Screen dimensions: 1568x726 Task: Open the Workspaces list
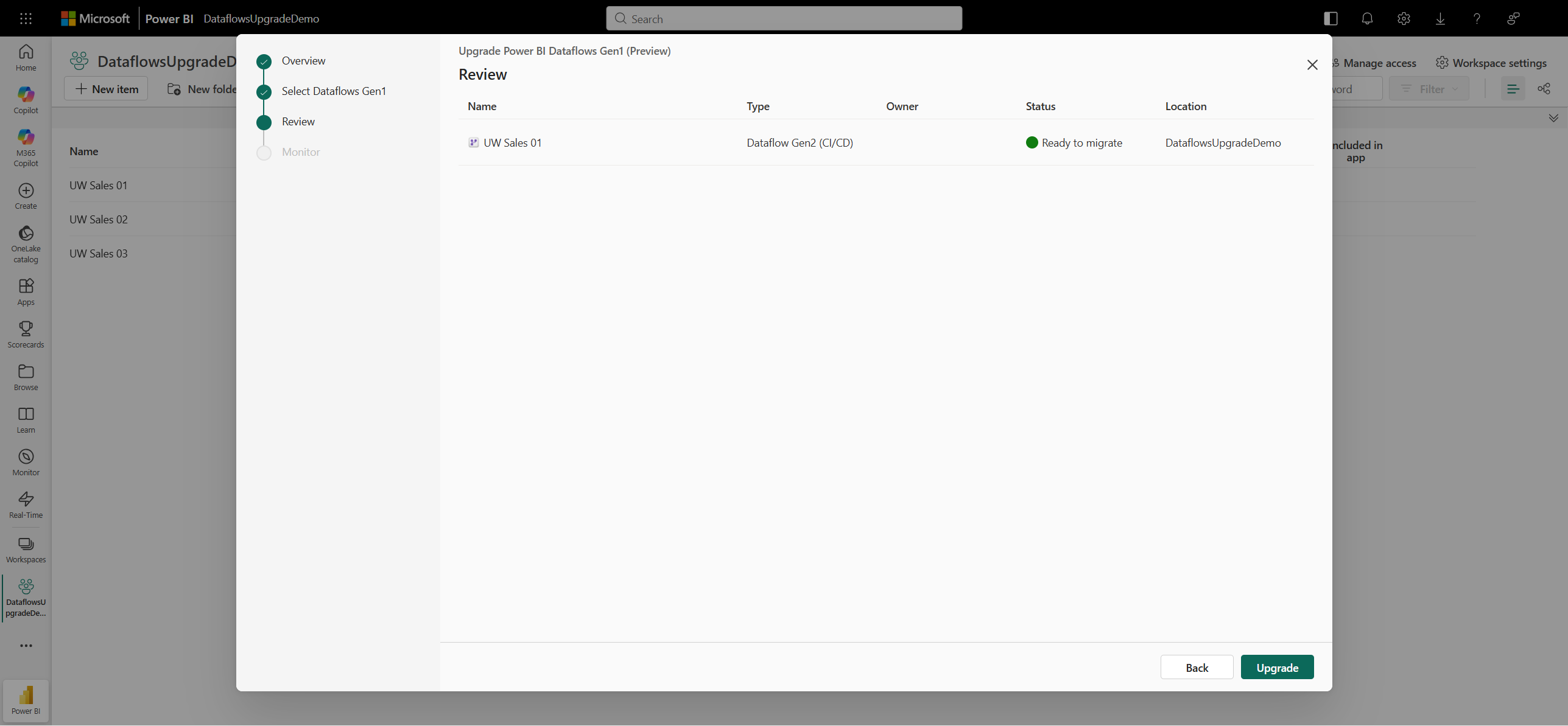point(26,550)
